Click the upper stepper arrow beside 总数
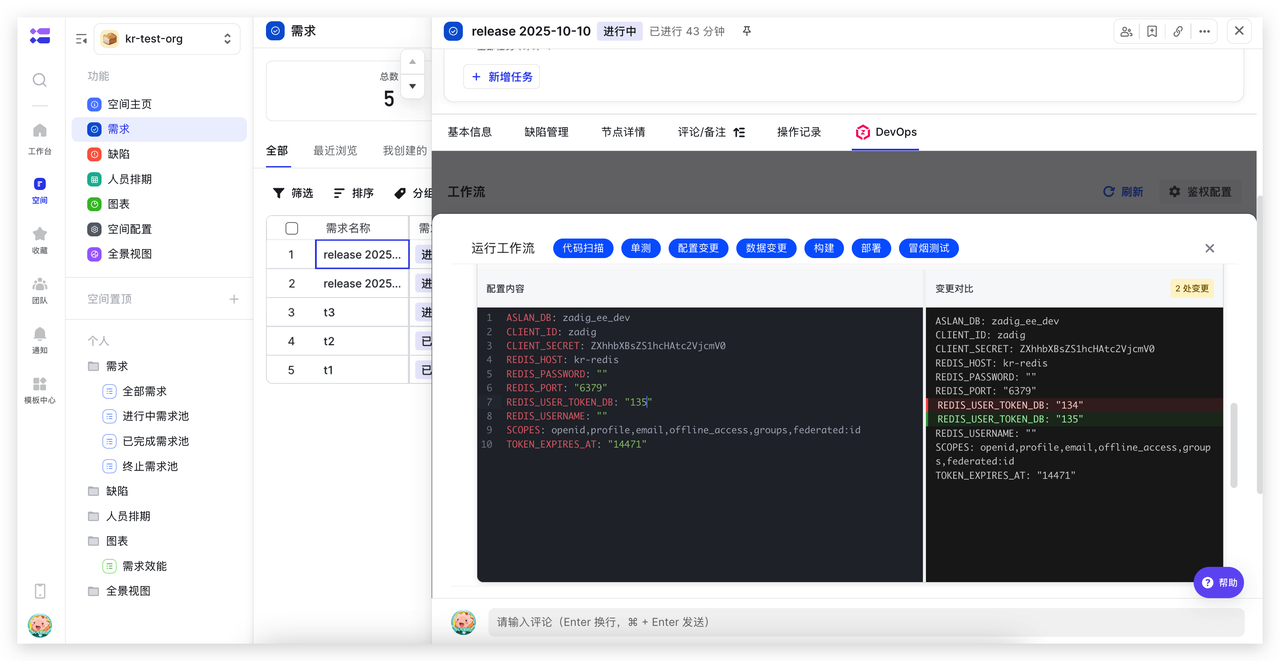The width and height of the screenshot is (1280, 661). point(412,61)
